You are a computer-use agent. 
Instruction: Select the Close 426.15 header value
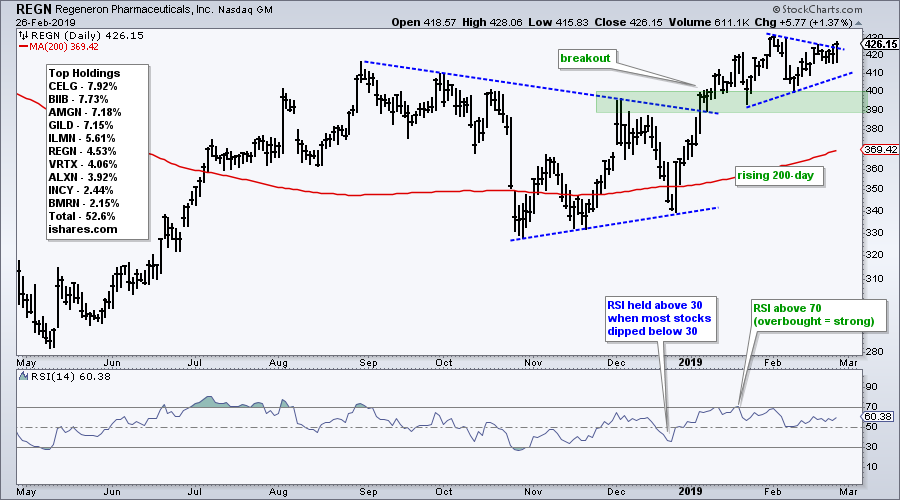point(629,22)
